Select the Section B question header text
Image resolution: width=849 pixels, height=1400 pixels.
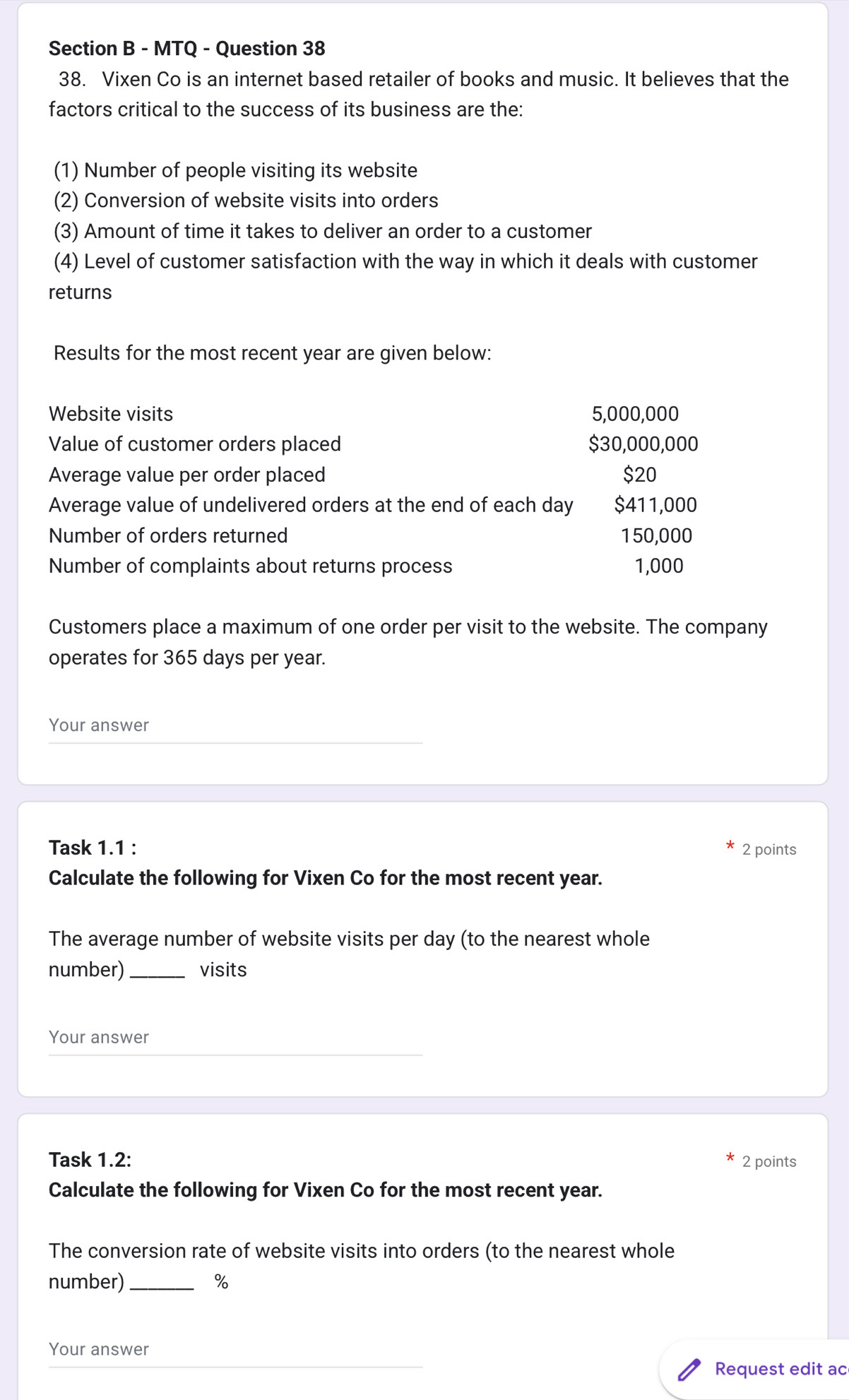click(186, 48)
